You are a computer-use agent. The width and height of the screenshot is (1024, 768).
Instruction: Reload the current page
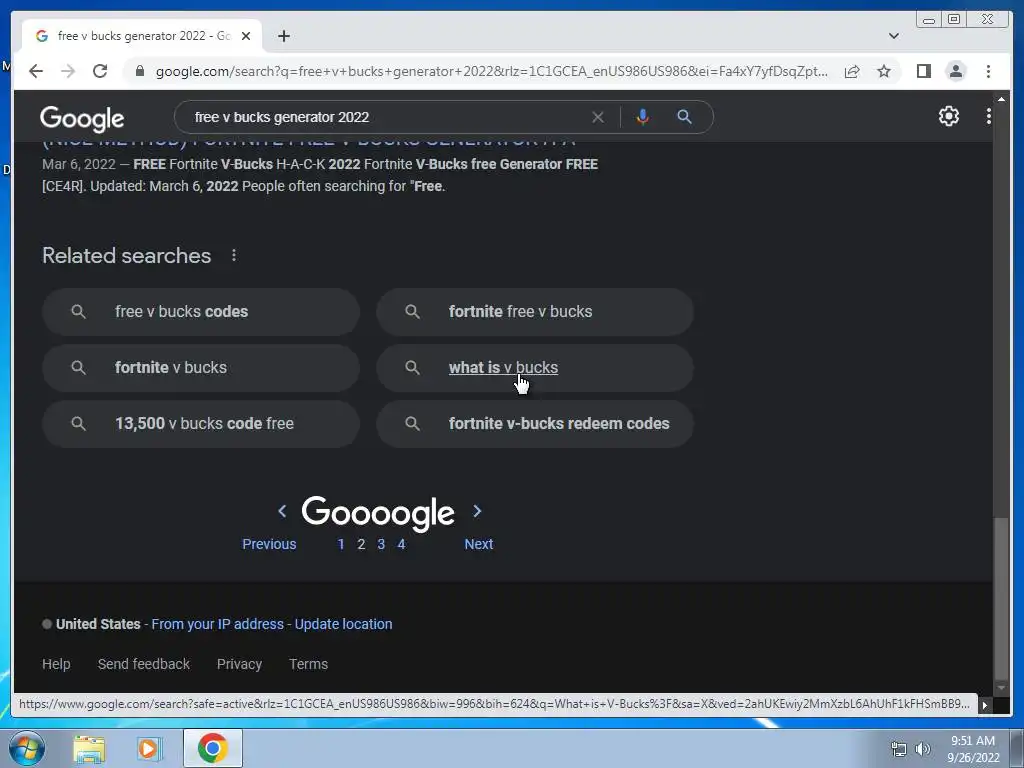100,71
